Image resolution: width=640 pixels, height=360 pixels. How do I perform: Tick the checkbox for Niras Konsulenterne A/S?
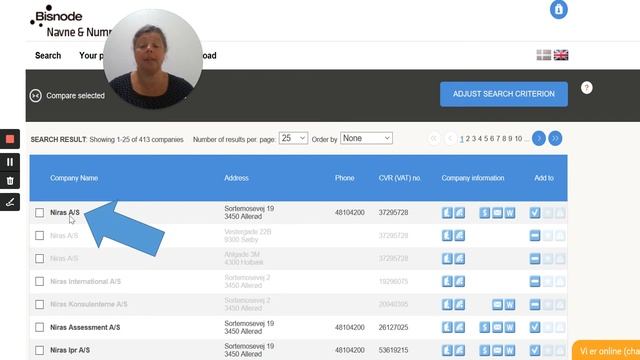[x=39, y=304]
